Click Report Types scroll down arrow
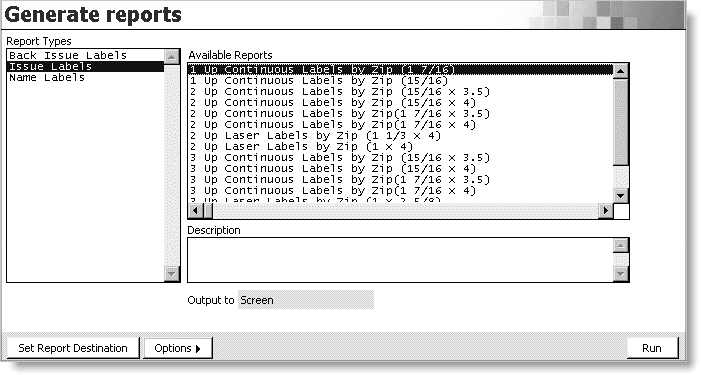Viewport: 701px width, 375px height. point(172,274)
